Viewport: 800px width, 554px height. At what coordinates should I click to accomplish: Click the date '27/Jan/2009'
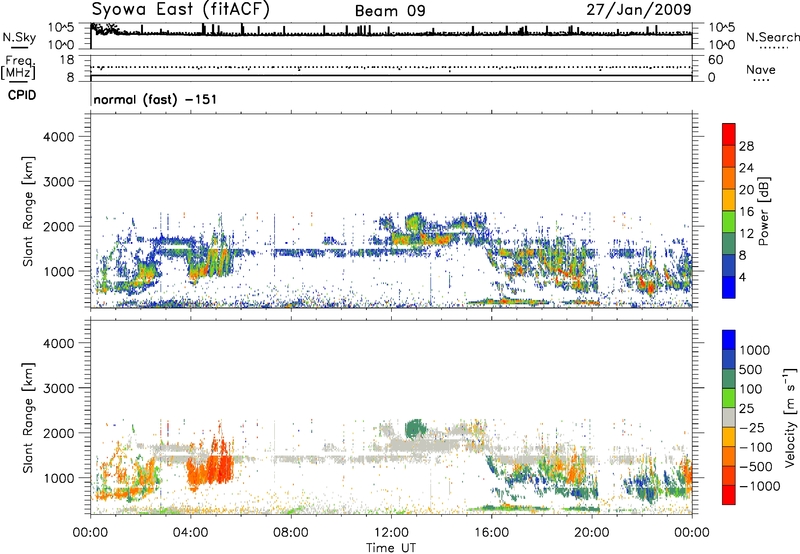[639, 10]
